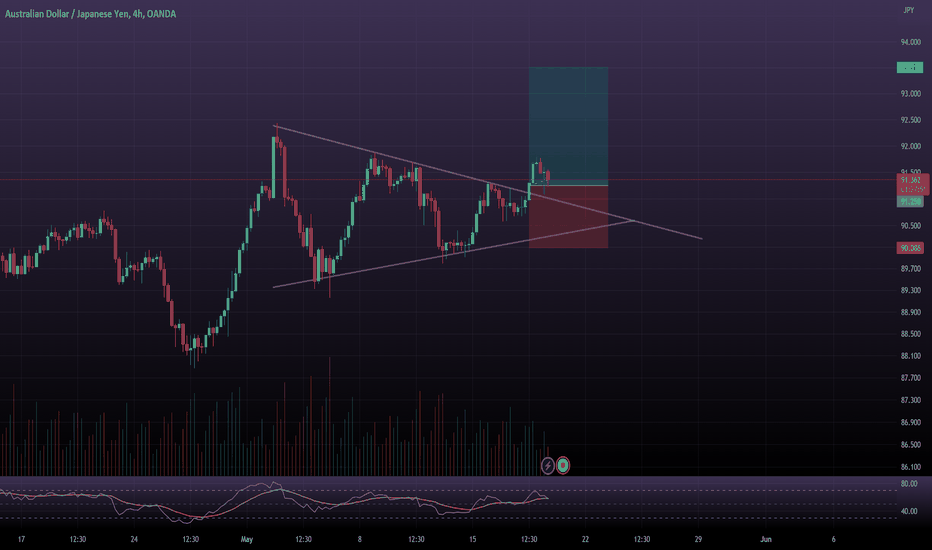Click the lightning bolt event icon
This screenshot has width=932, height=550.
(547, 465)
